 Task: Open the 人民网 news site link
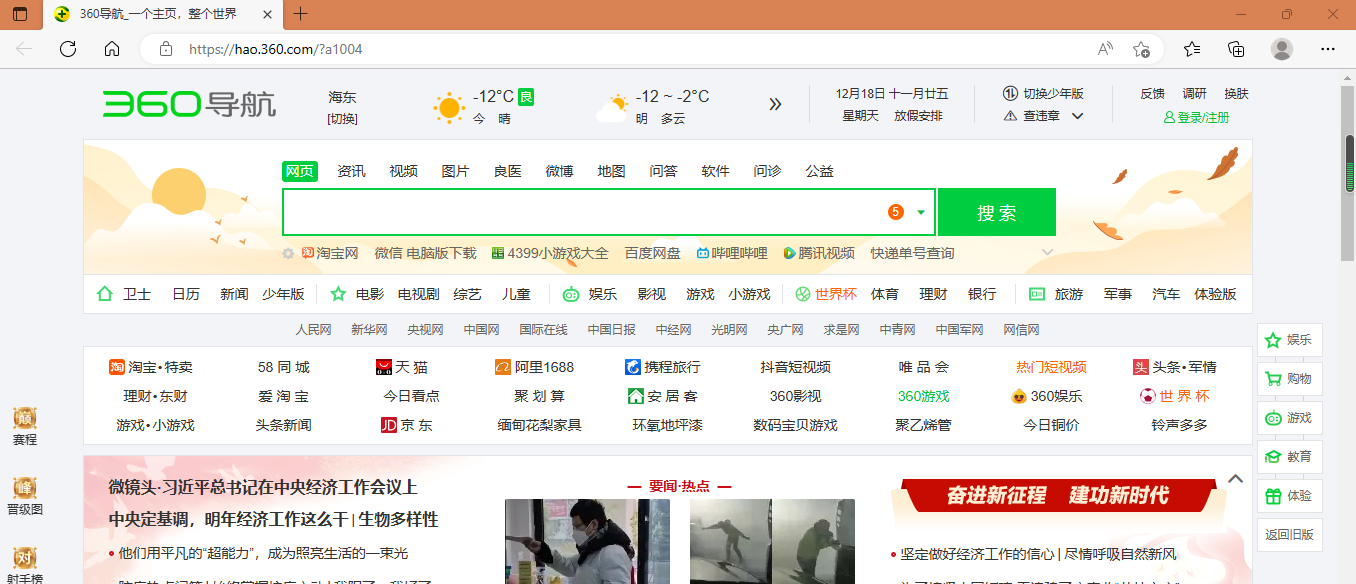[313, 330]
